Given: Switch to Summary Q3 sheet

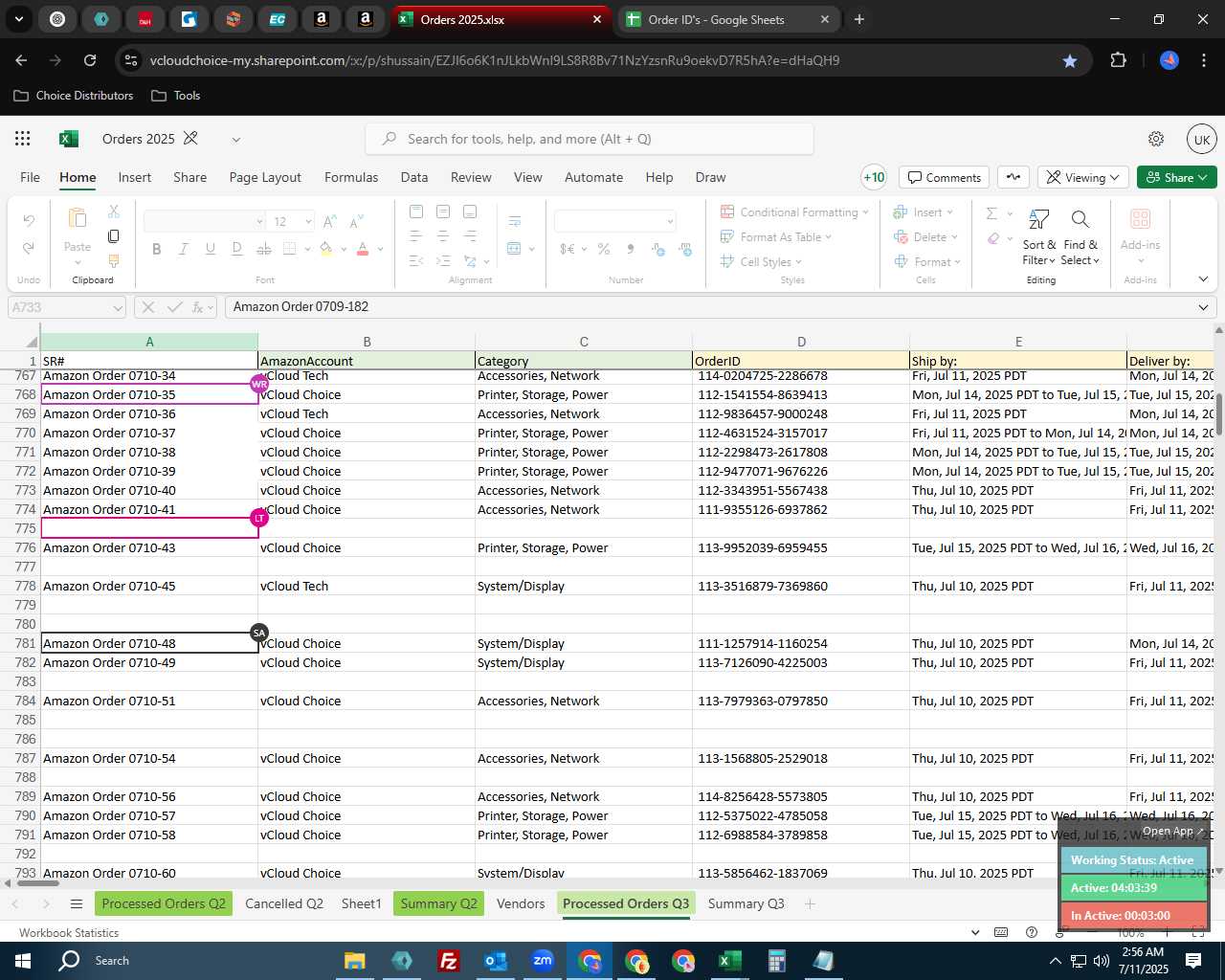Looking at the screenshot, I should (x=746, y=903).
